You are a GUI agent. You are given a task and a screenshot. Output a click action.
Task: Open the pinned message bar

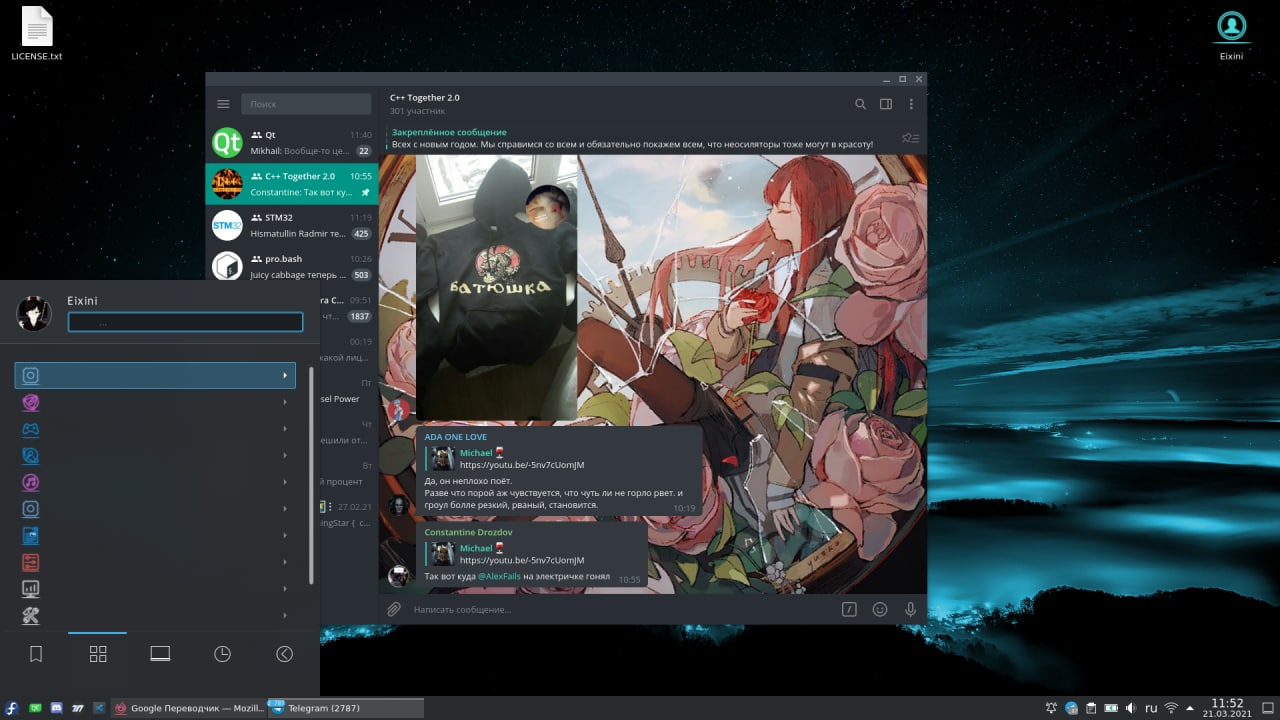point(640,138)
